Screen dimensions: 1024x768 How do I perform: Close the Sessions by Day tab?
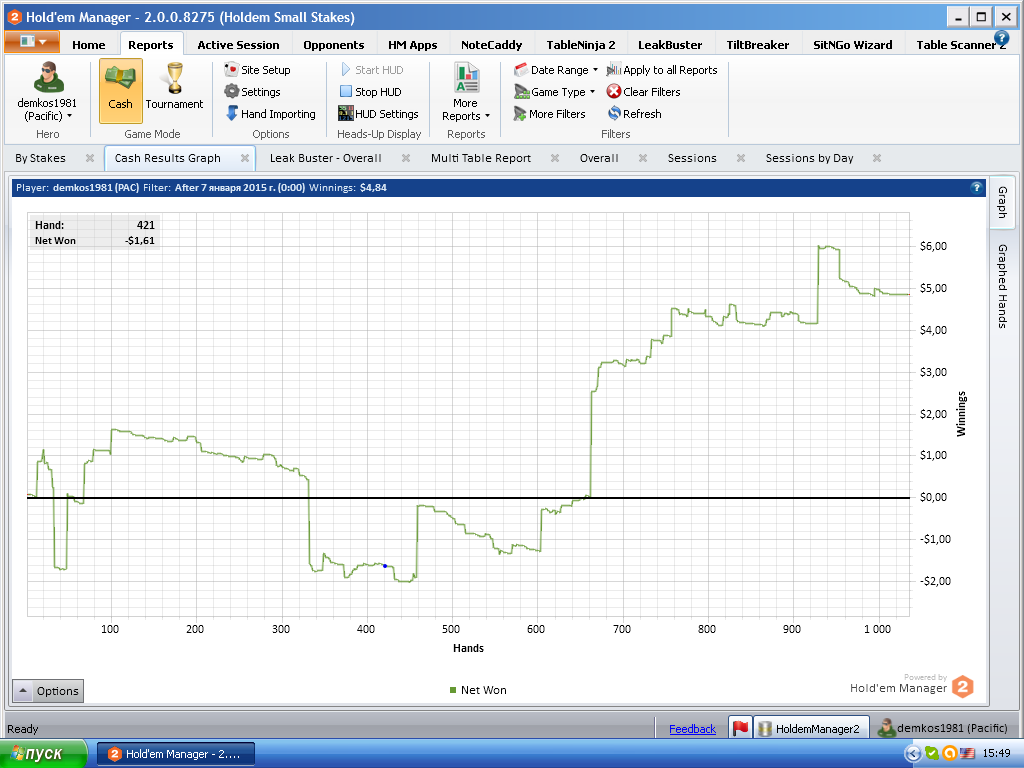pyautogui.click(x=877, y=158)
